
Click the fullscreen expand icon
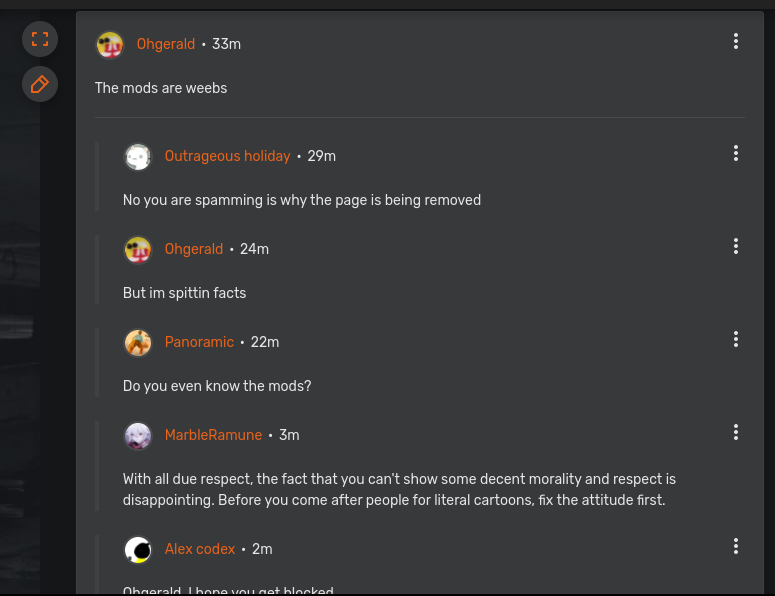click(x=40, y=40)
